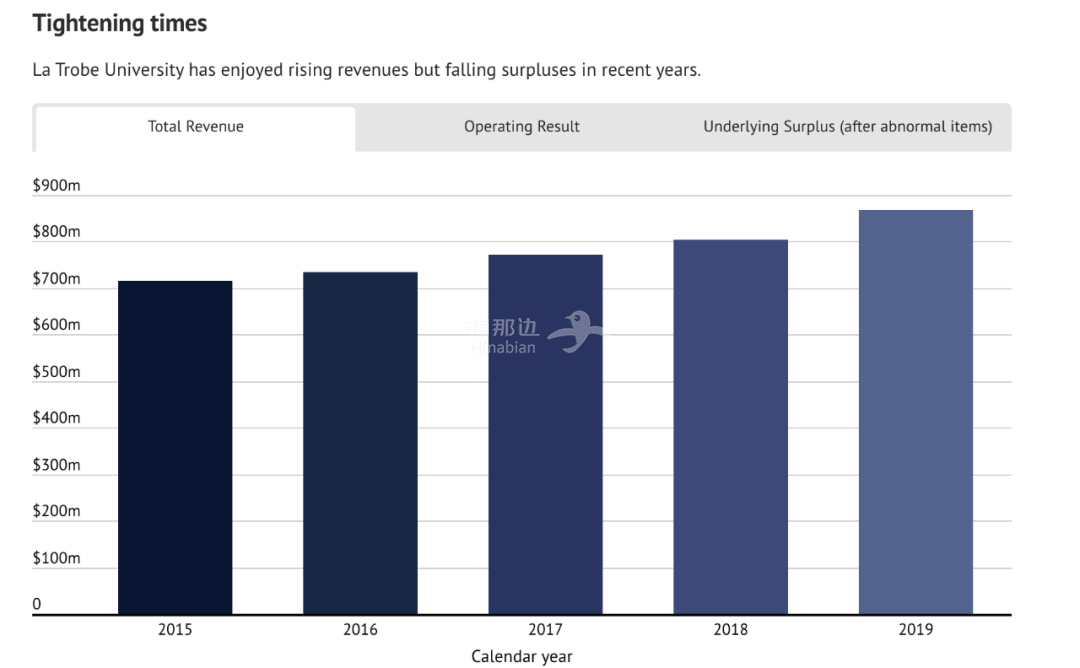
Task: Select the 2019 x-axis label
Action: point(915,630)
